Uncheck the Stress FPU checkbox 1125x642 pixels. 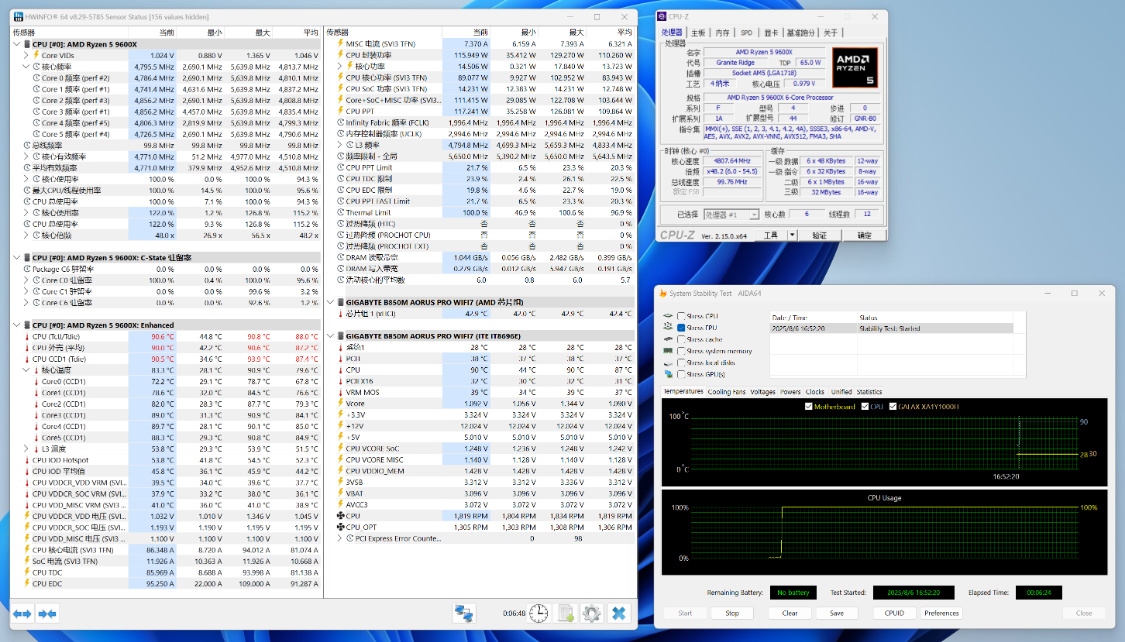point(682,328)
